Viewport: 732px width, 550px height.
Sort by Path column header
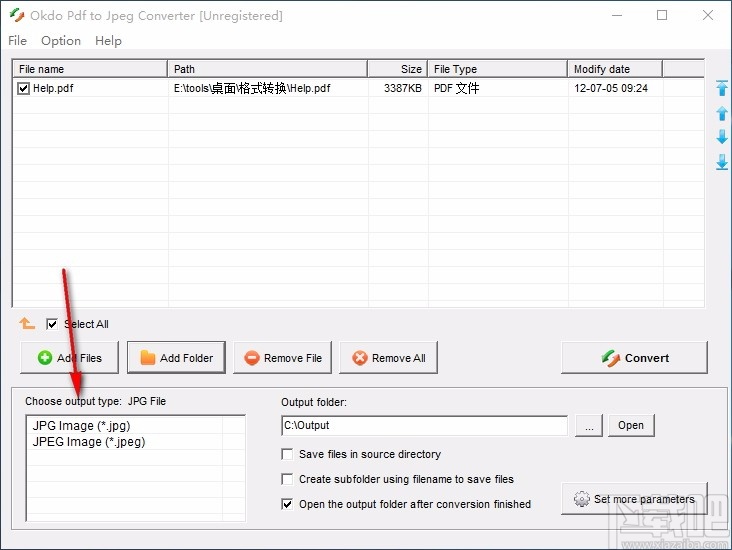267,69
